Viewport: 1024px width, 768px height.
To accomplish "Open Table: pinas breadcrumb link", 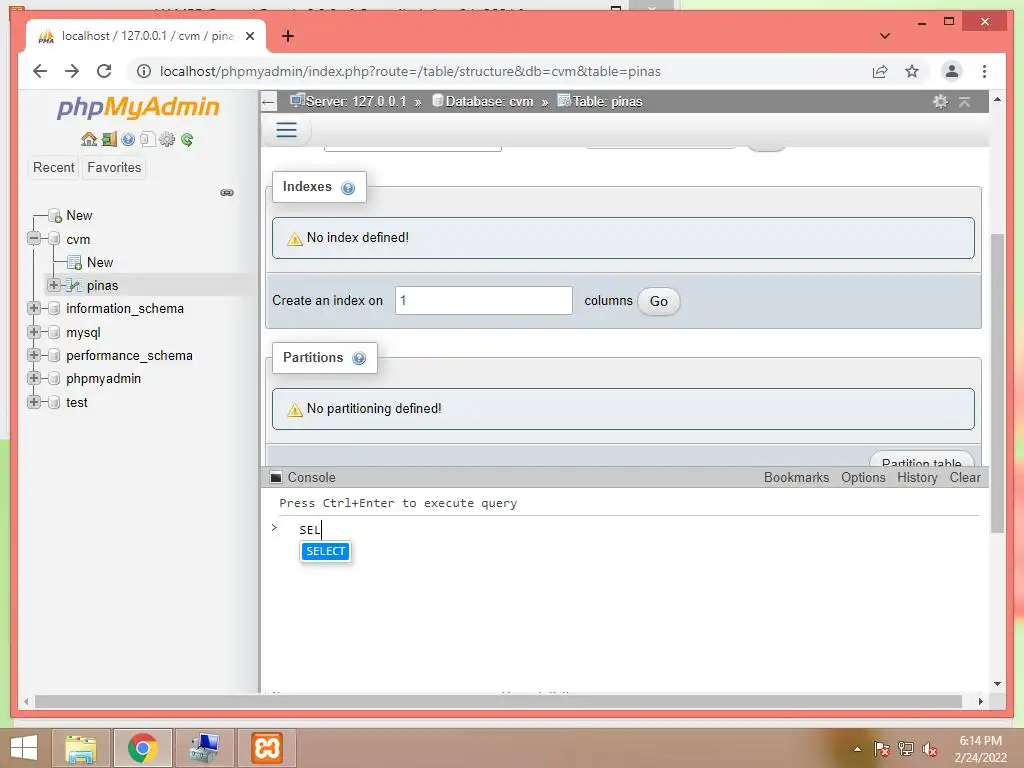I will [607, 102].
